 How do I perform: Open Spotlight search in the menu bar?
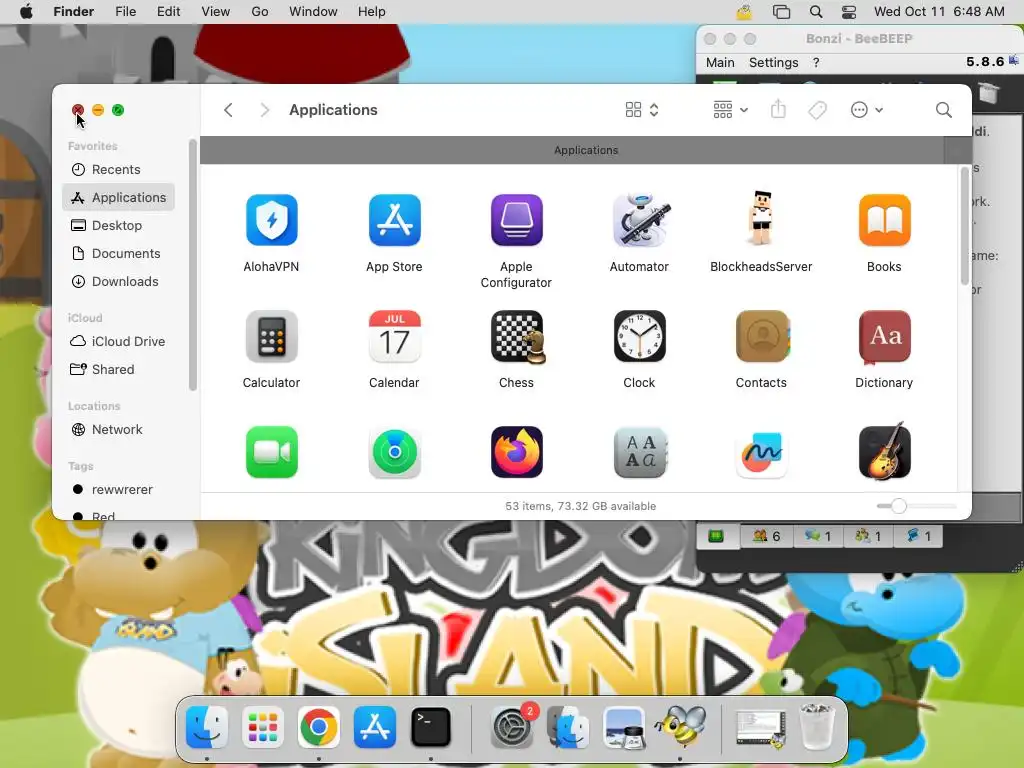pos(816,12)
